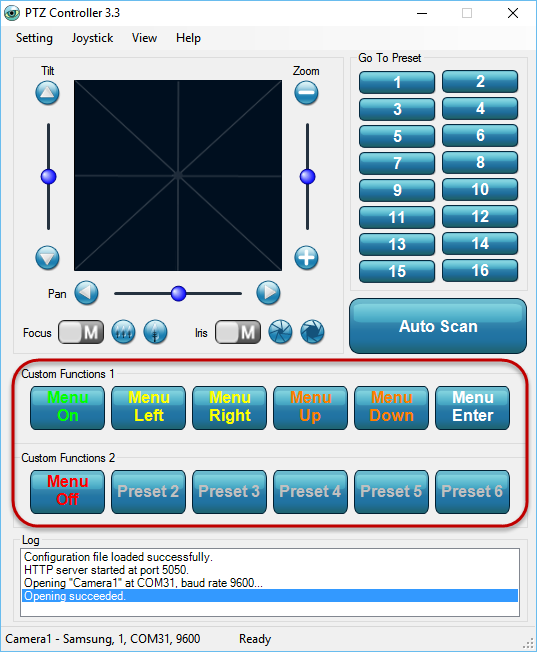This screenshot has height=652, width=537.
Task: Select log line 'Configuration file loaded successfully.'
Action: pos(270,557)
